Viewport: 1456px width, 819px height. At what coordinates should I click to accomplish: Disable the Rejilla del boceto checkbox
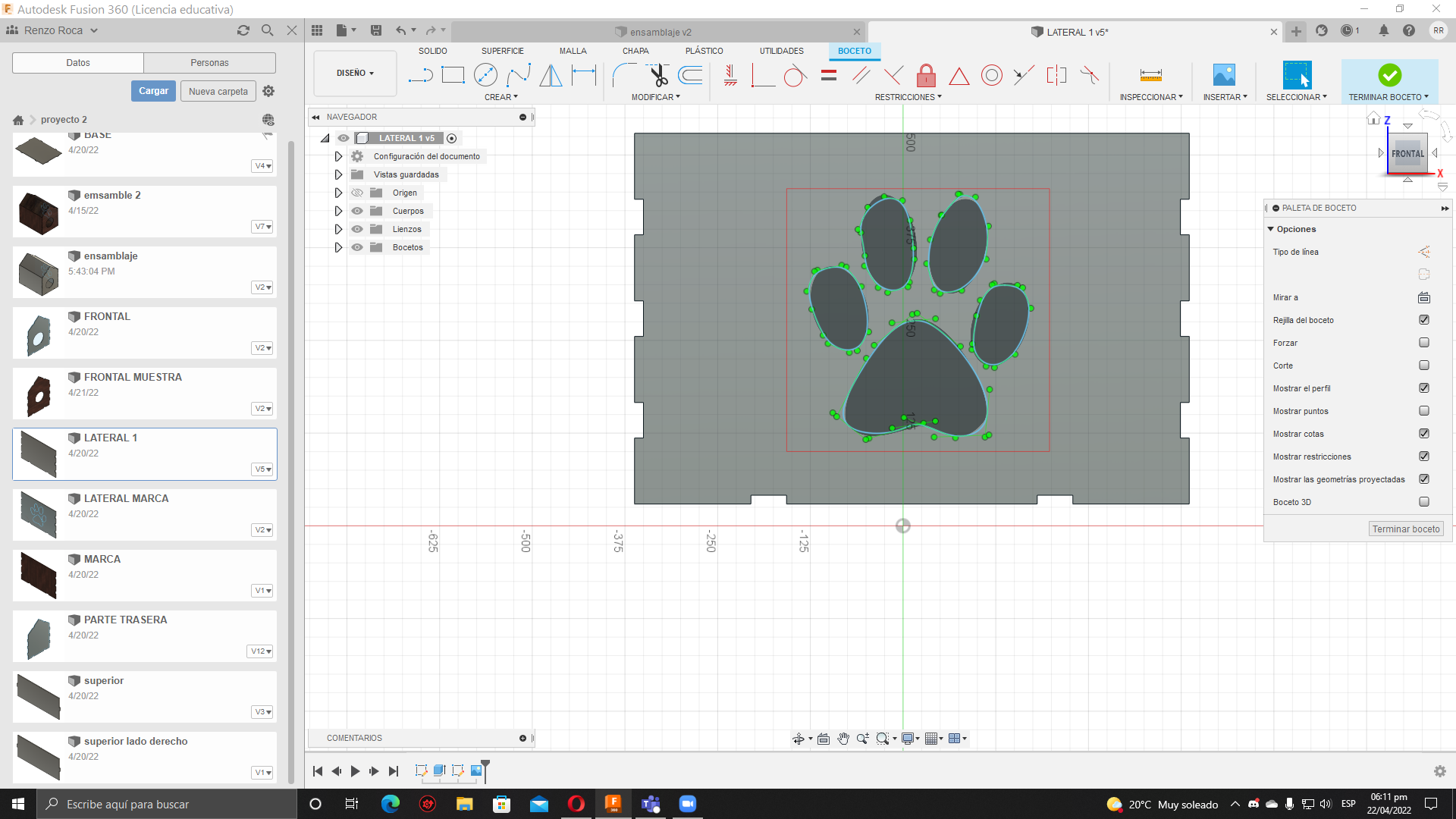1424,320
